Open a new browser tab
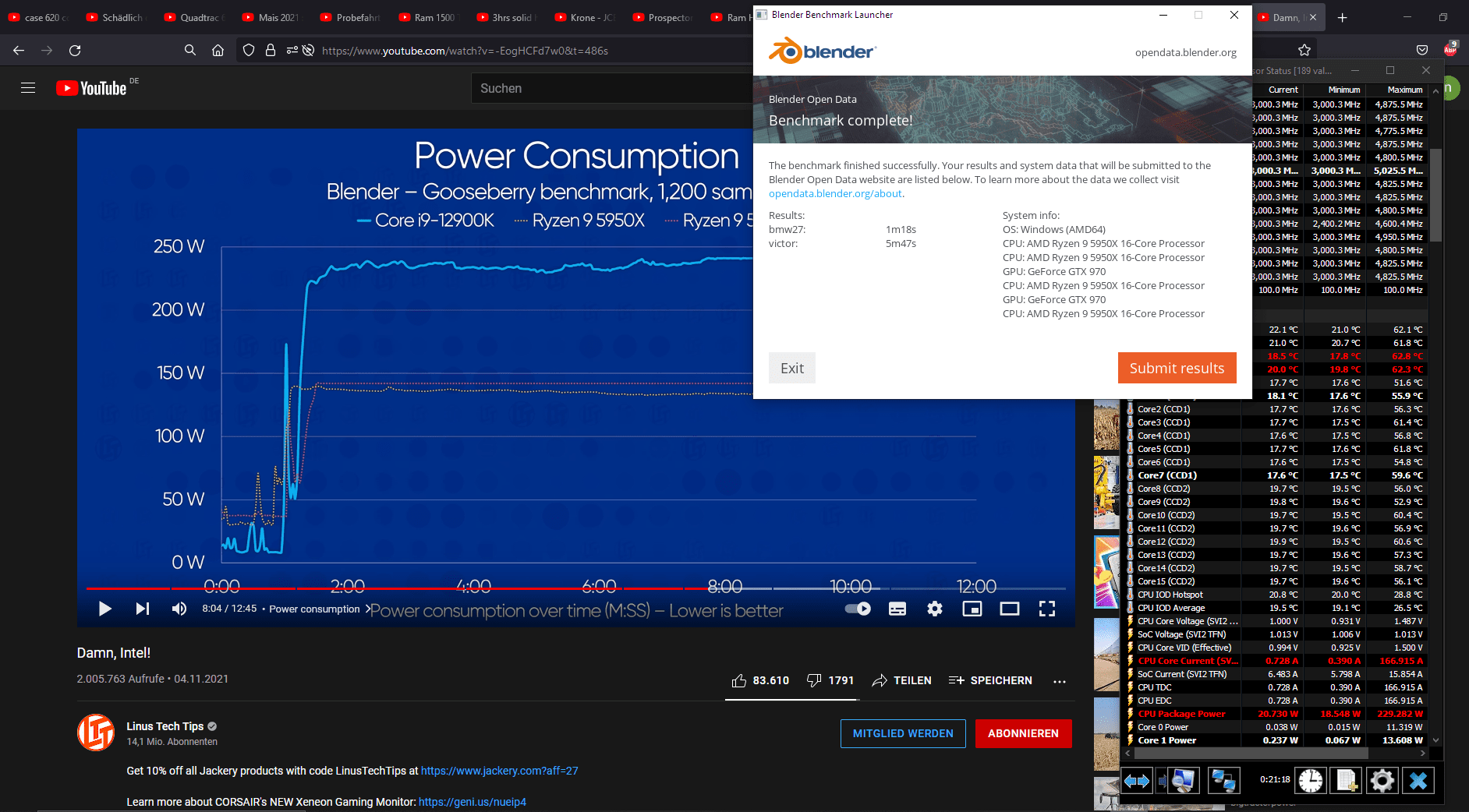This screenshot has width=1469, height=812. coord(1342,17)
